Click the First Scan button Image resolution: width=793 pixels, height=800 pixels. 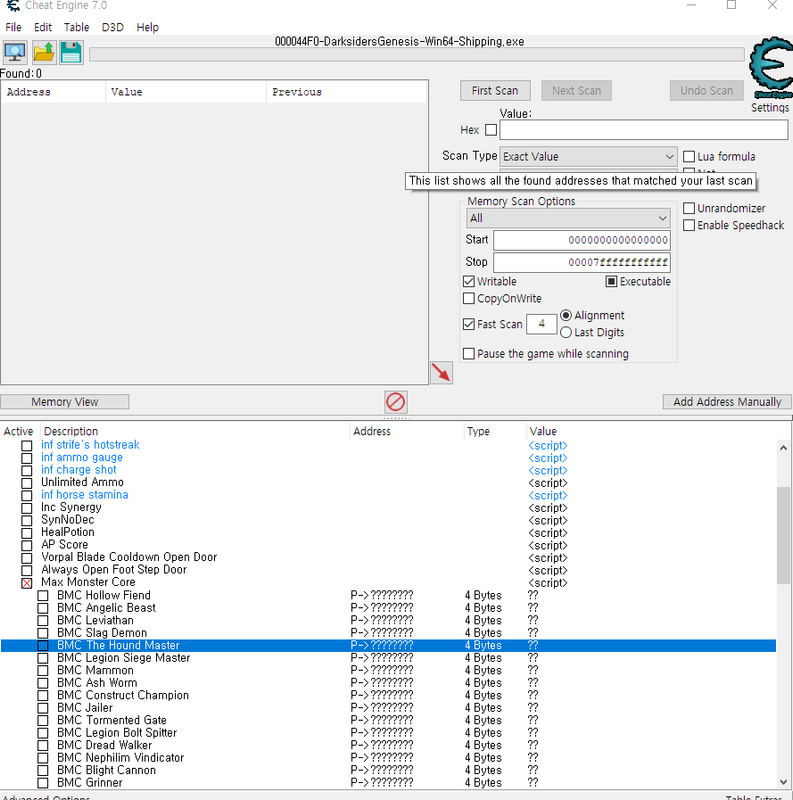pos(495,91)
